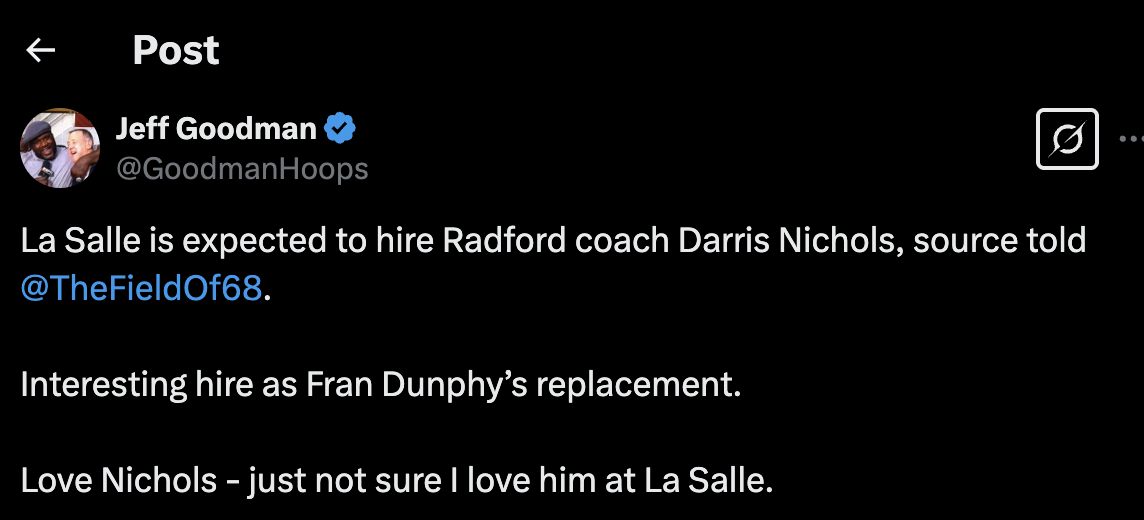This screenshot has width=1144, height=520.
Task: Open Grok explain icon on post
Action: (1067, 139)
